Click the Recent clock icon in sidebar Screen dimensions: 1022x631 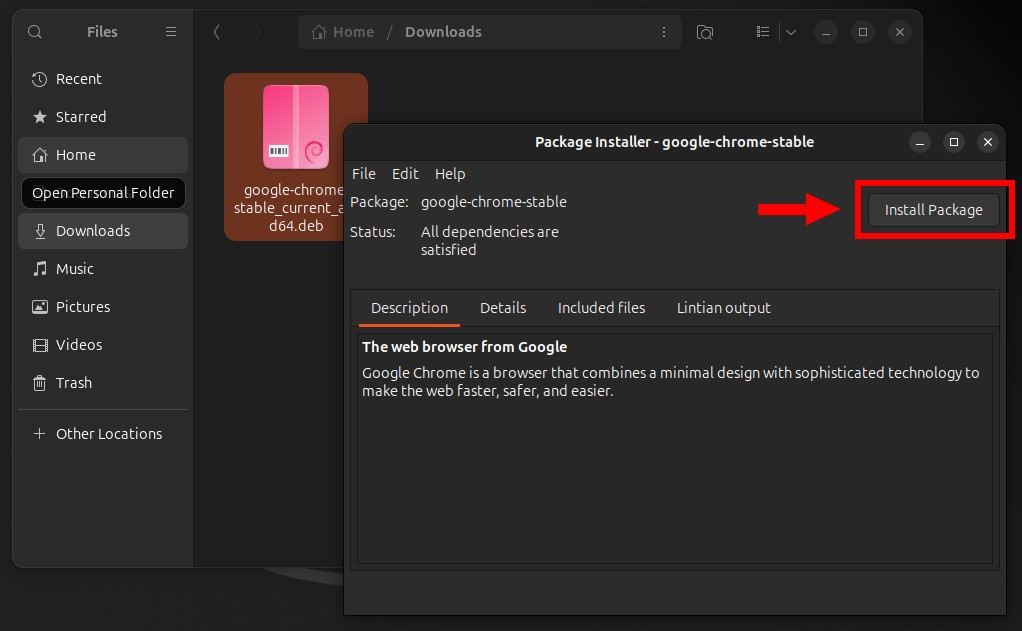point(40,79)
